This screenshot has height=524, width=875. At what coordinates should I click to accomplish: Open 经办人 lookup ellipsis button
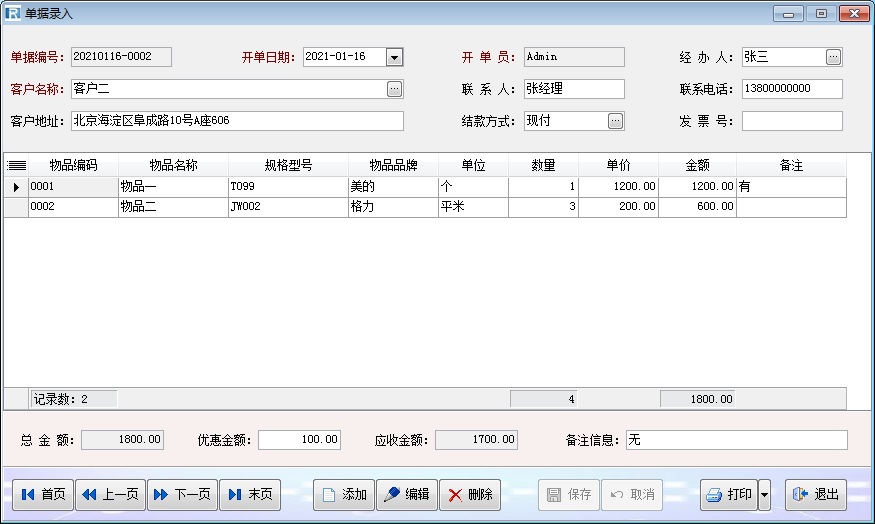point(833,58)
